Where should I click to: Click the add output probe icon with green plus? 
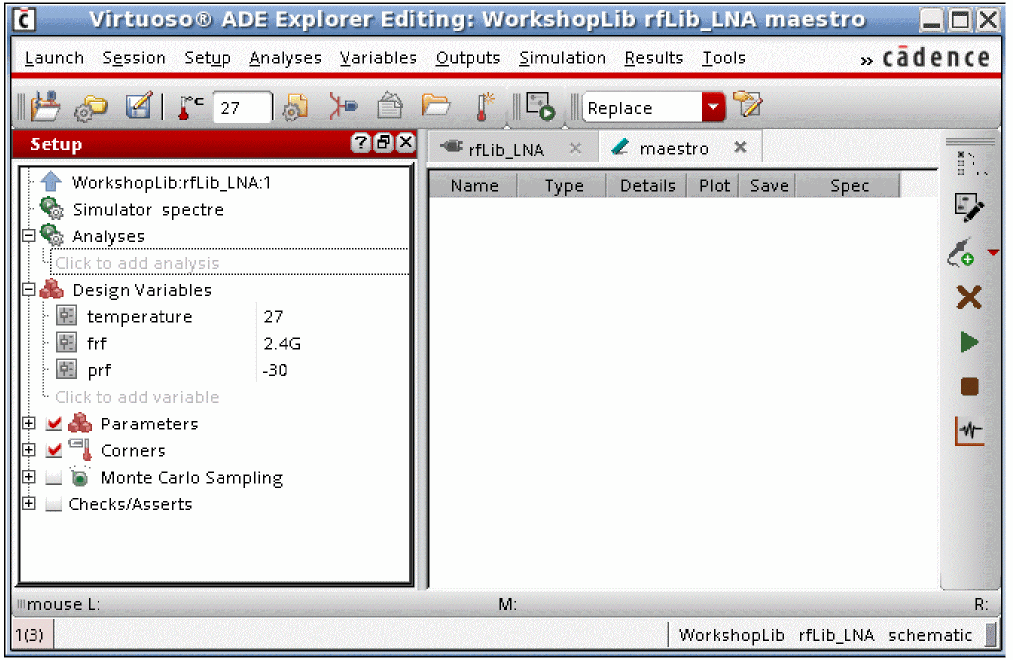click(x=961, y=253)
